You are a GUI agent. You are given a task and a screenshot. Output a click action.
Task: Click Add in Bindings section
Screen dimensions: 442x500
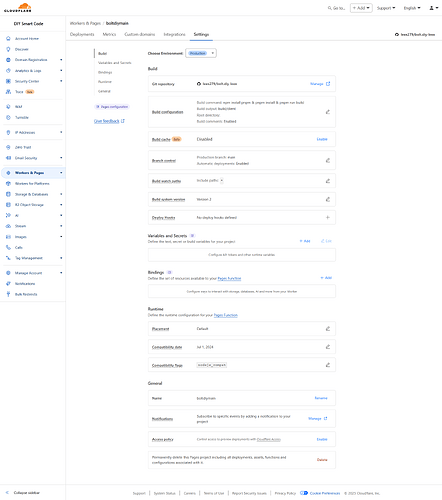(326, 278)
